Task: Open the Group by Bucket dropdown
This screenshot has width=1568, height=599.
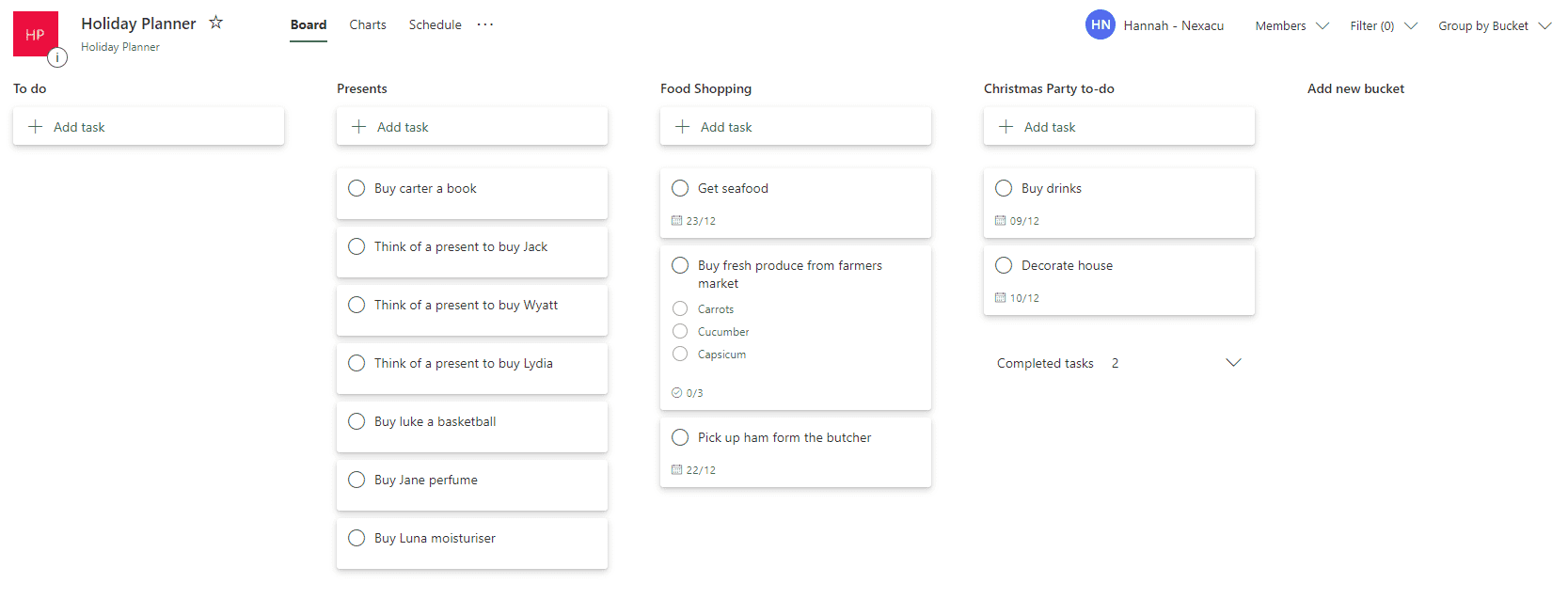Action: click(x=1494, y=26)
